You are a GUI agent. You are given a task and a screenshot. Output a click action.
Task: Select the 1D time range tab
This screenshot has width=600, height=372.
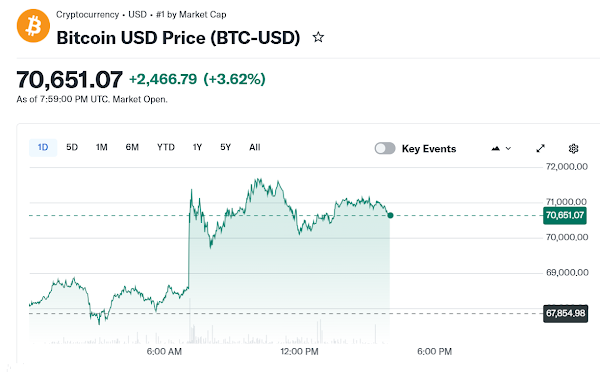click(43, 147)
